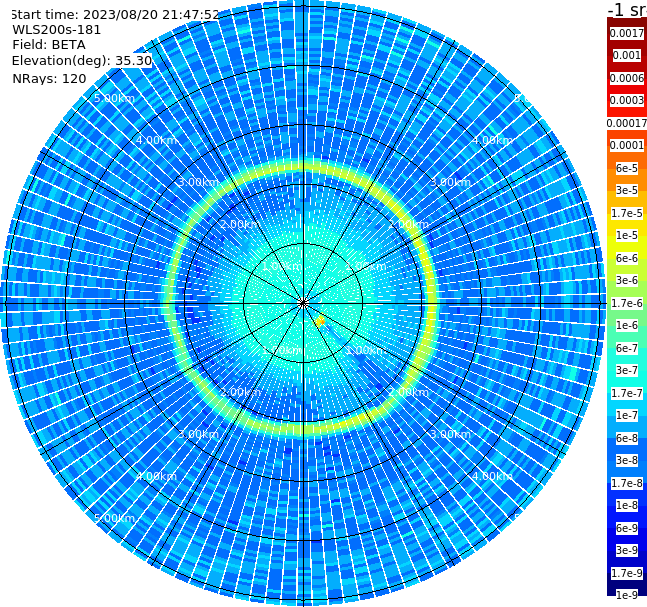Click the 0.001 colorbar tick label
The image size is (647, 607).
coord(627,55)
